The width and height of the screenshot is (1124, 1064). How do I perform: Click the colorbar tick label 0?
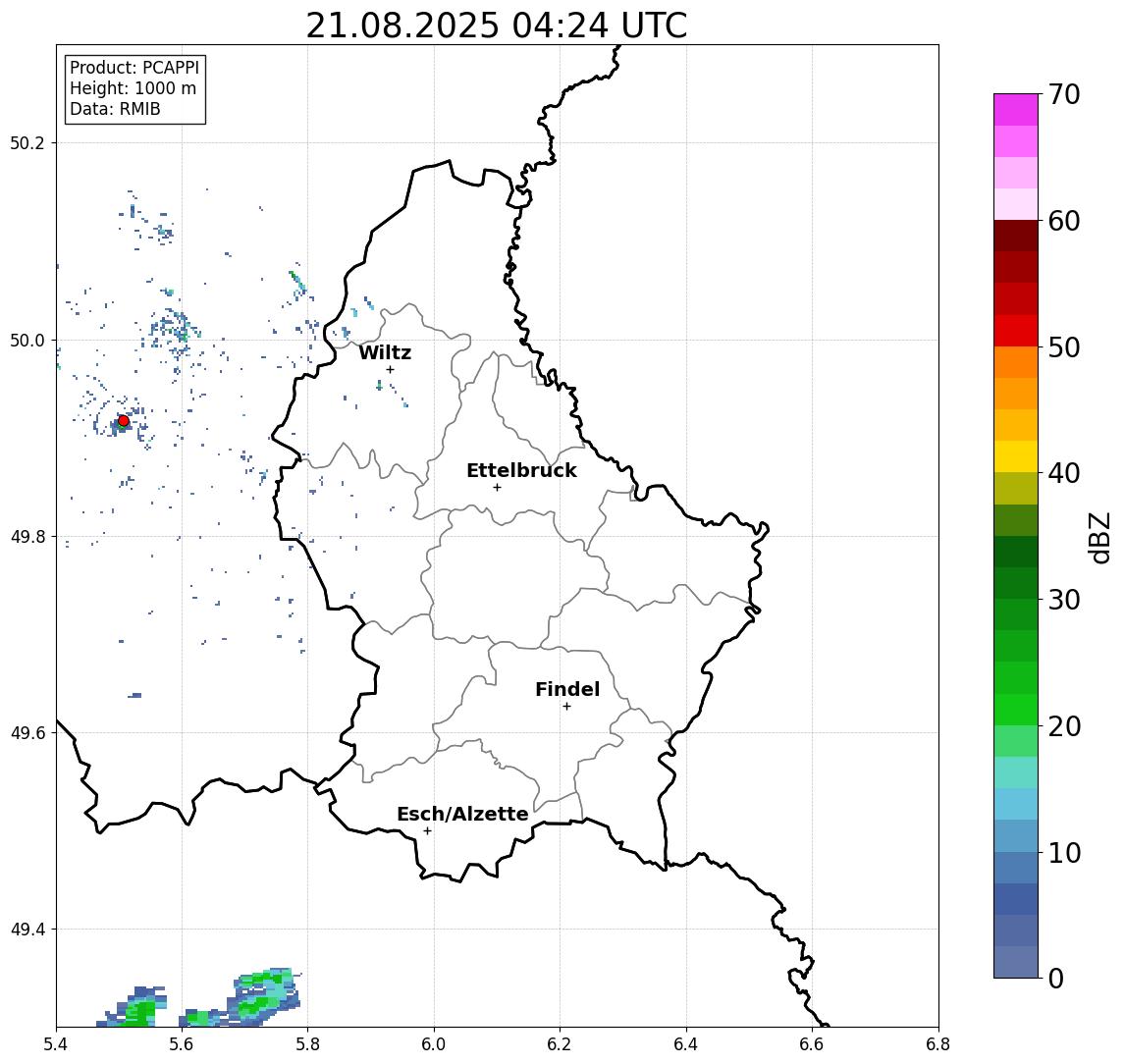click(x=1056, y=978)
